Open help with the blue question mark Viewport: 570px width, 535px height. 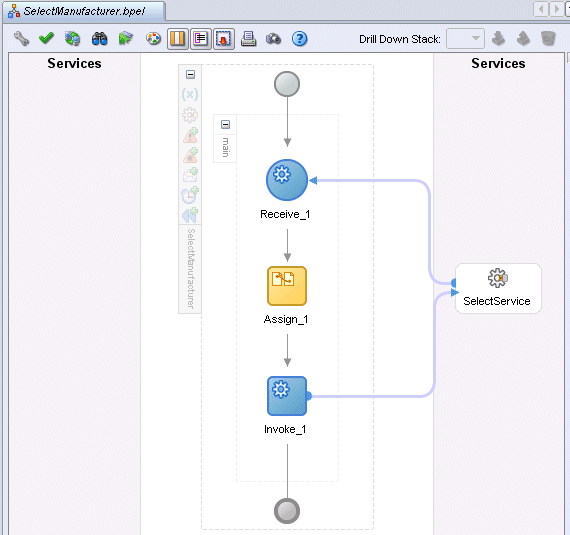(300, 39)
